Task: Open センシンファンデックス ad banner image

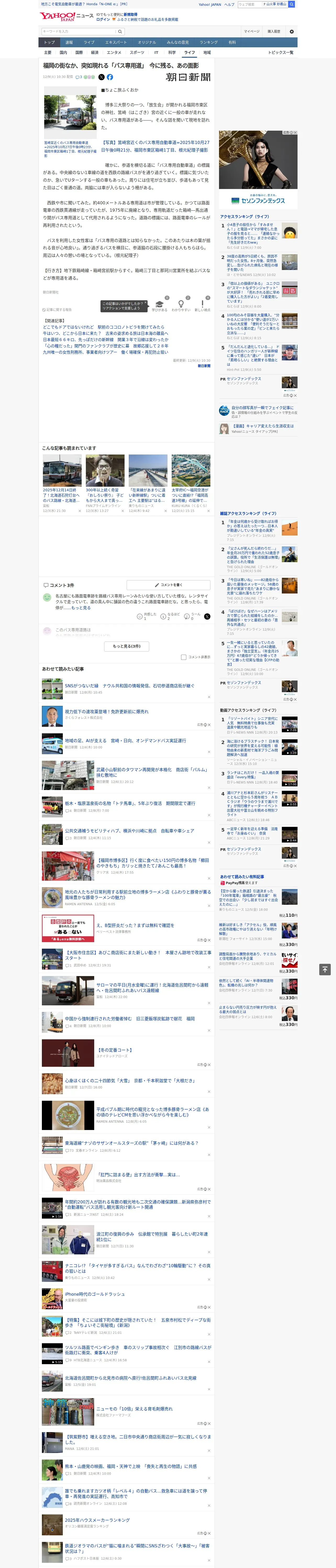Action: click(258, 170)
